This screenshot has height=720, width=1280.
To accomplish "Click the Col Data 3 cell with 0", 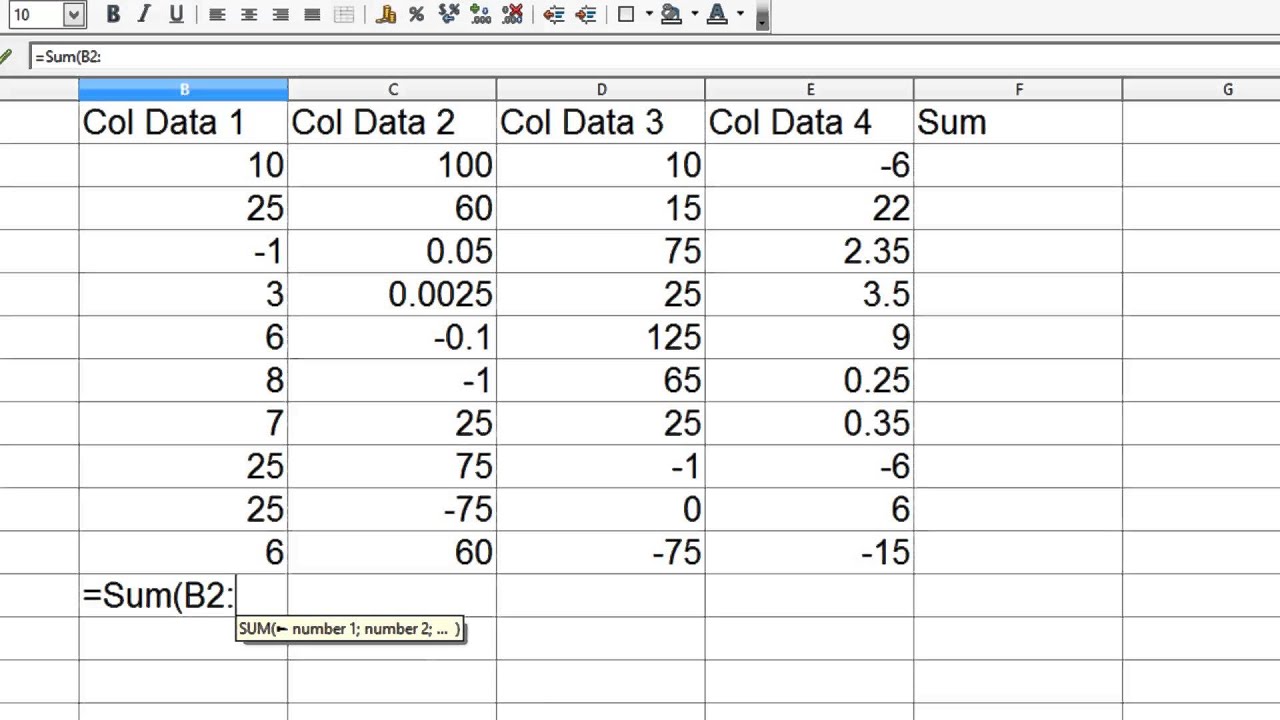I will click(x=601, y=509).
